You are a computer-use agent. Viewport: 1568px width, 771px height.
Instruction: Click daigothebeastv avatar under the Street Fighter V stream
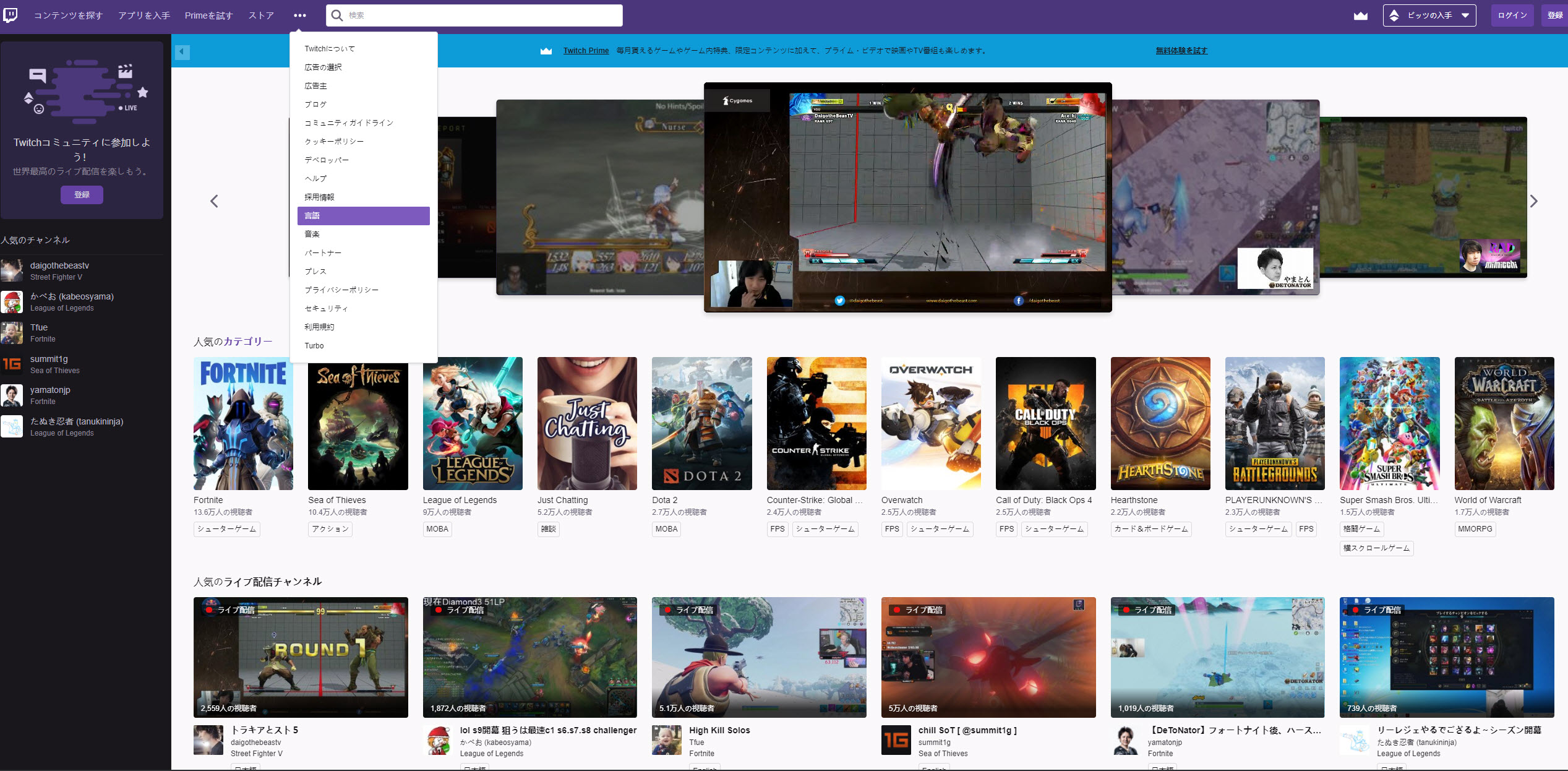(x=208, y=740)
